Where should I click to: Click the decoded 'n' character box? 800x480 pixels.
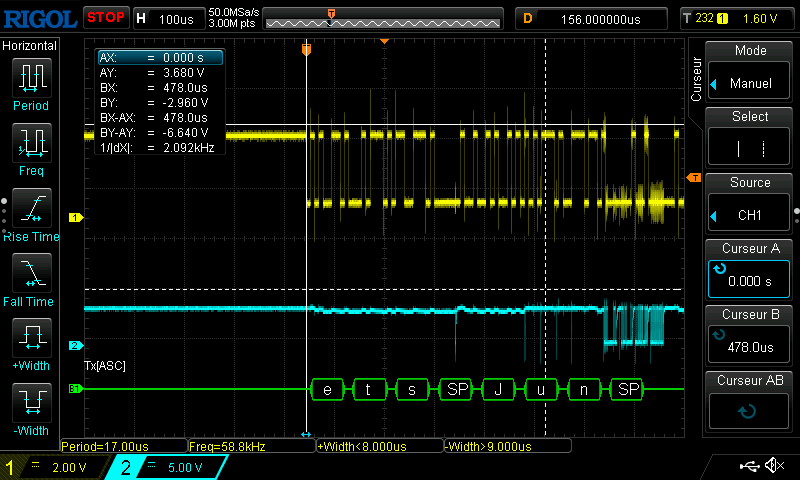pos(584,390)
